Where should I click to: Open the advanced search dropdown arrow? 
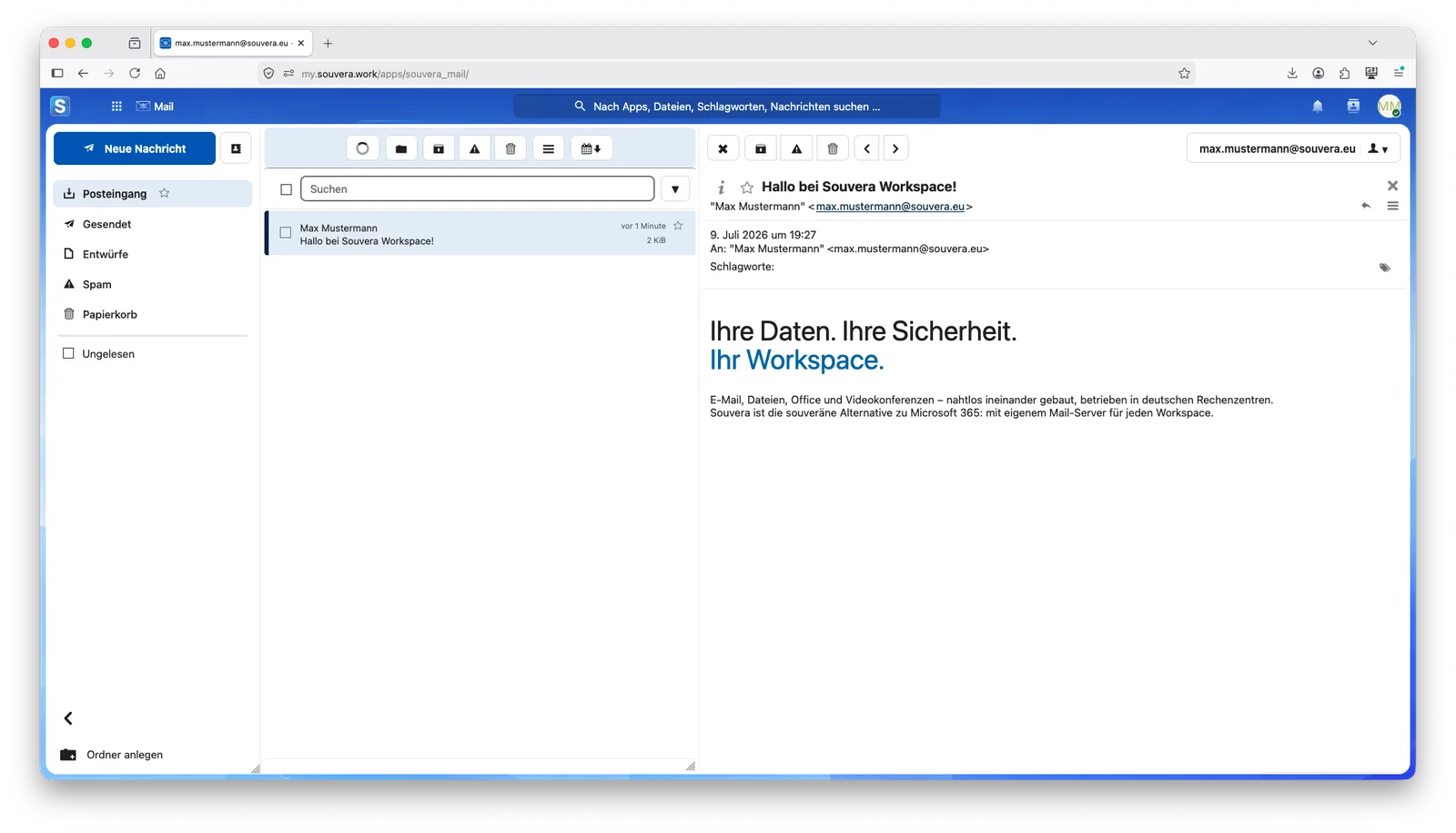pos(675,189)
